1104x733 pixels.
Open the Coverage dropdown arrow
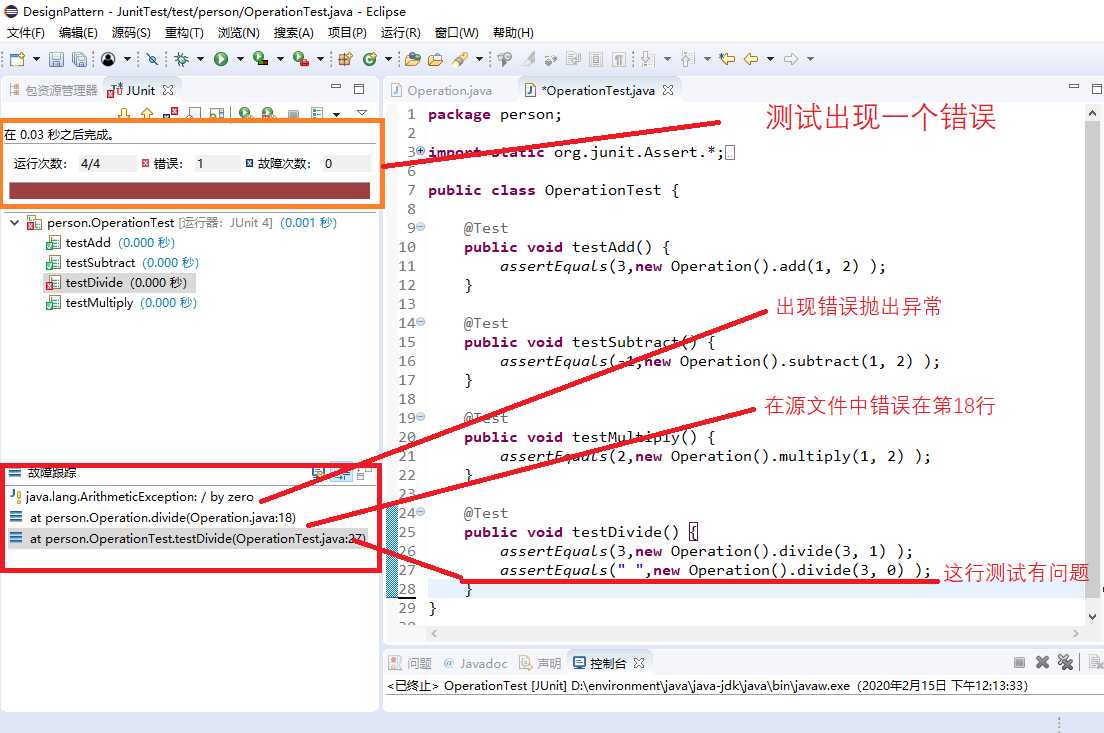280,59
